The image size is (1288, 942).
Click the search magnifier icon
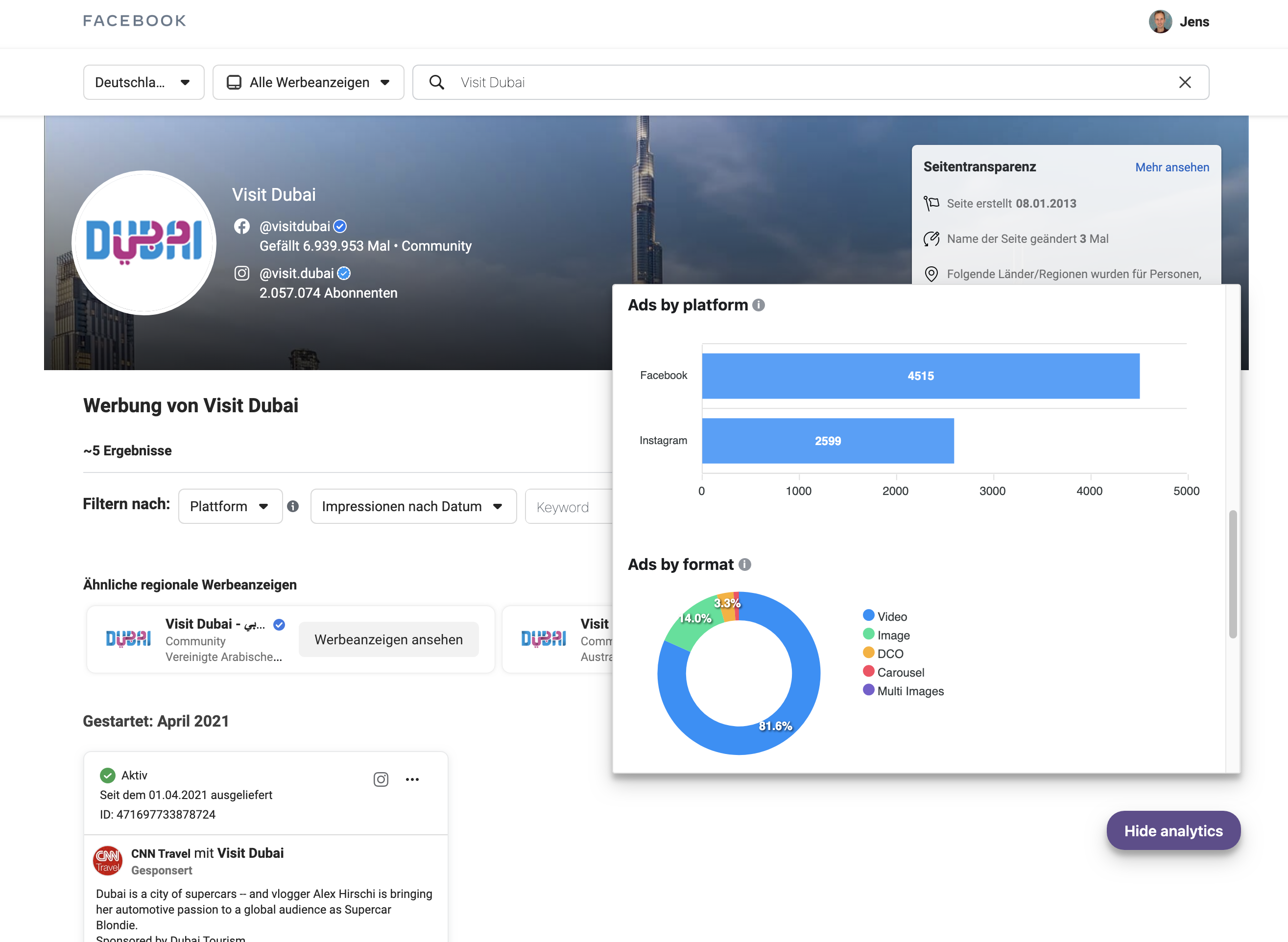[x=436, y=82]
